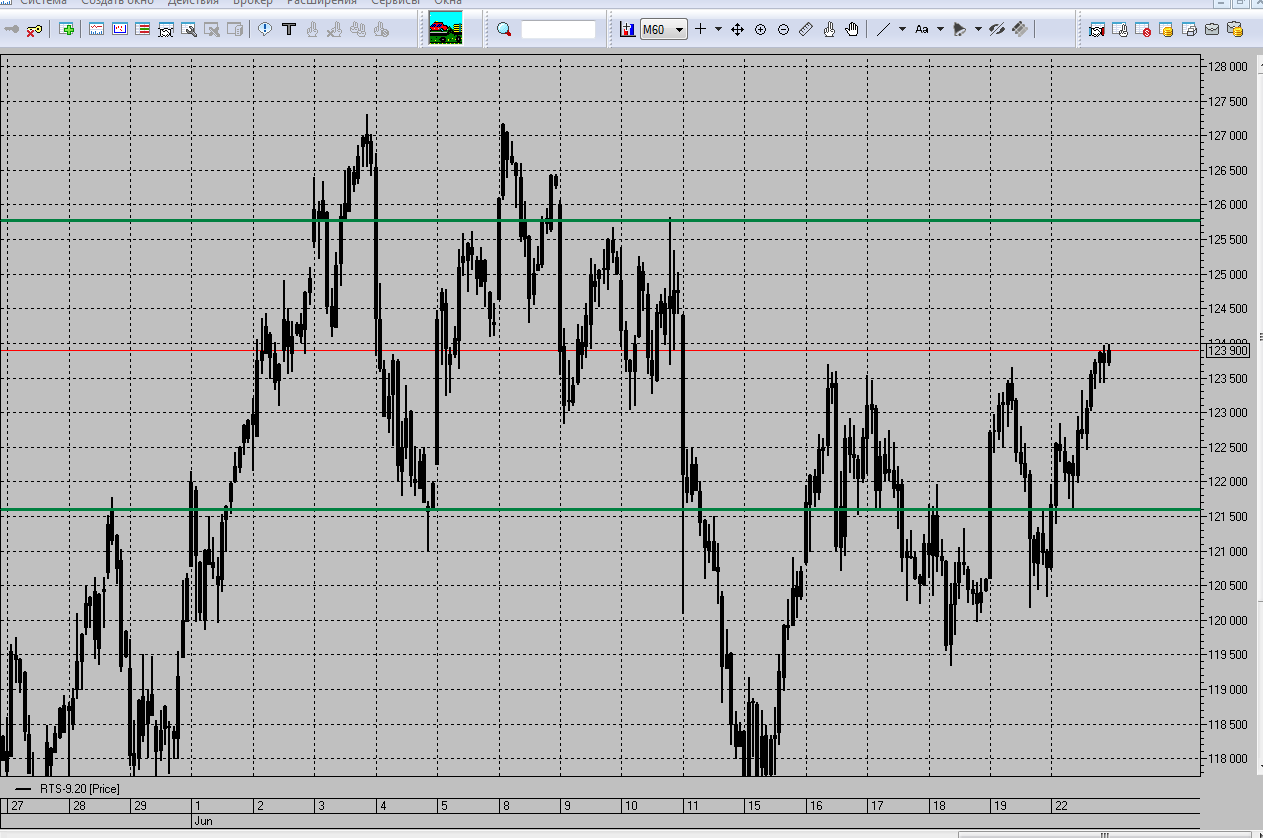Click the horizontal scrollbar at window bottom
The height and width of the screenshot is (838, 1263).
pyautogui.click(x=1105, y=834)
